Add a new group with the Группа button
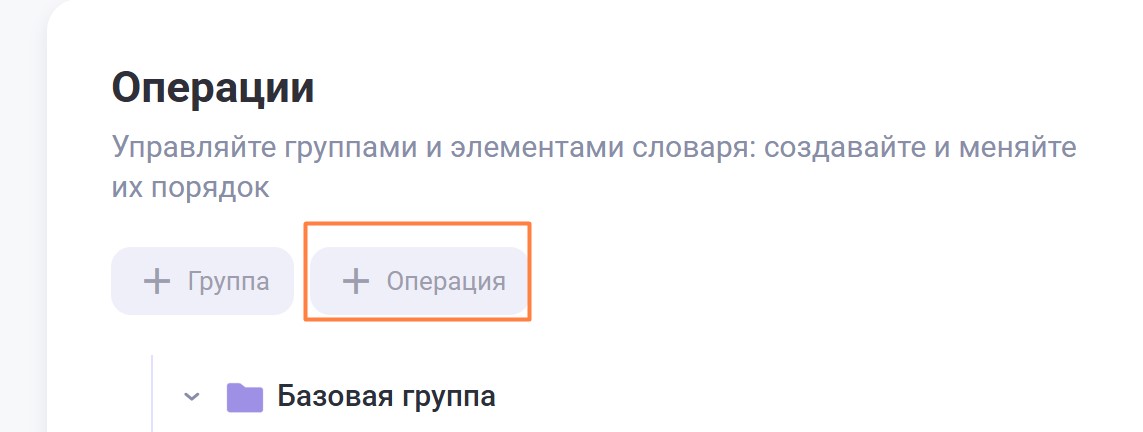Image resolution: width=1143 pixels, height=432 pixels. point(202,281)
